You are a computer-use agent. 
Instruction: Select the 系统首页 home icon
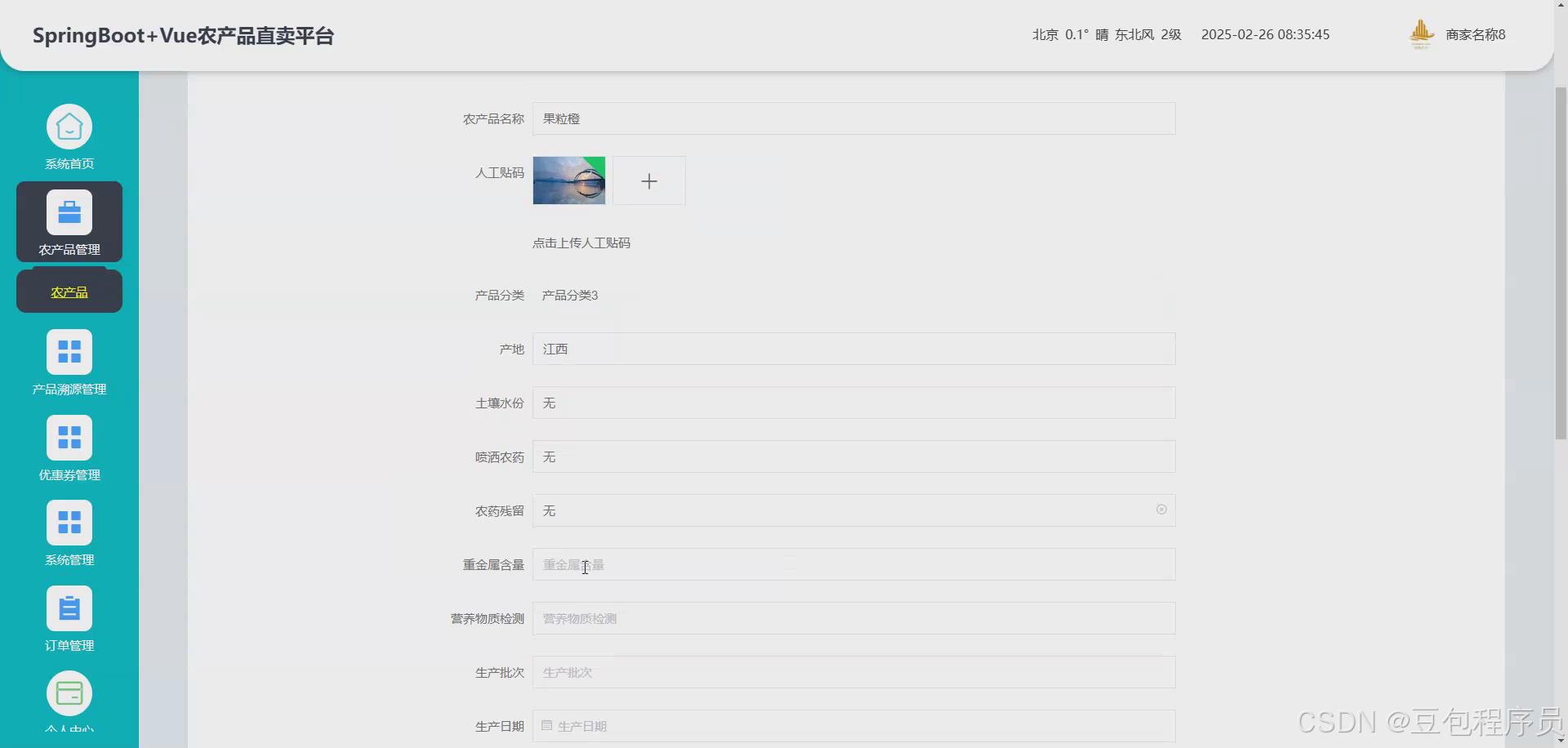coord(69,127)
